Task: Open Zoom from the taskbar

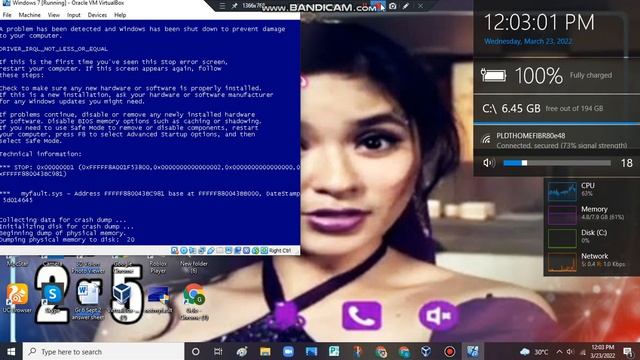Action: pos(288,351)
